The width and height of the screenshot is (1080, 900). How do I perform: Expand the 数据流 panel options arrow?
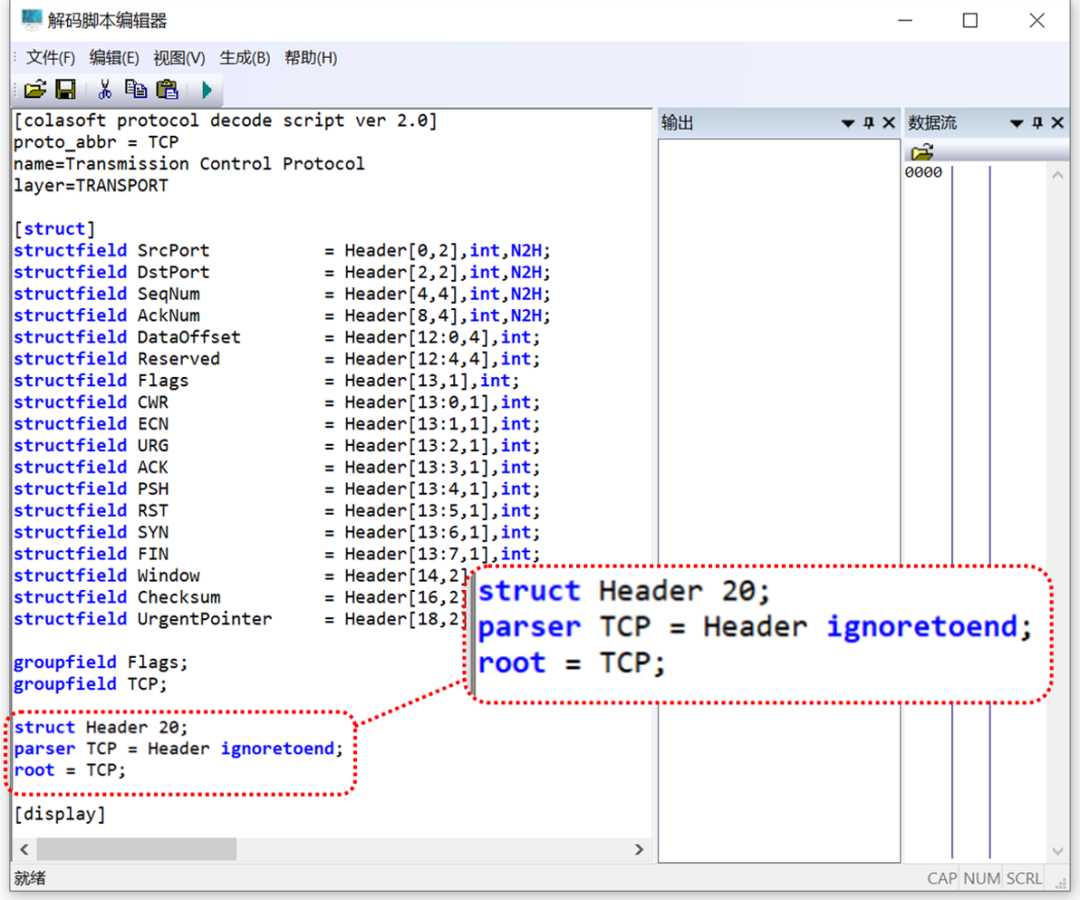(x=1017, y=123)
